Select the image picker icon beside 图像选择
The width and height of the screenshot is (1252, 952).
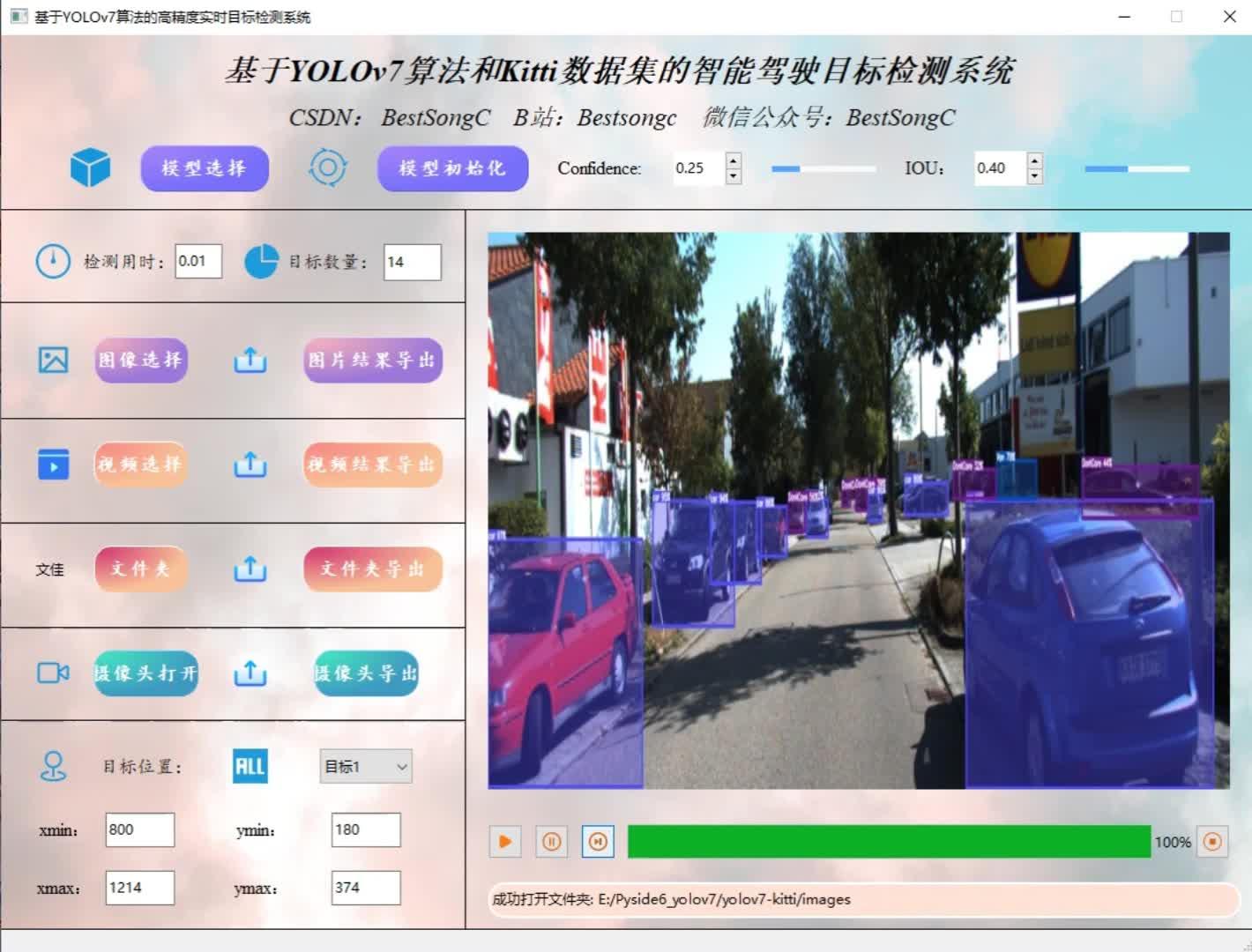coord(53,360)
